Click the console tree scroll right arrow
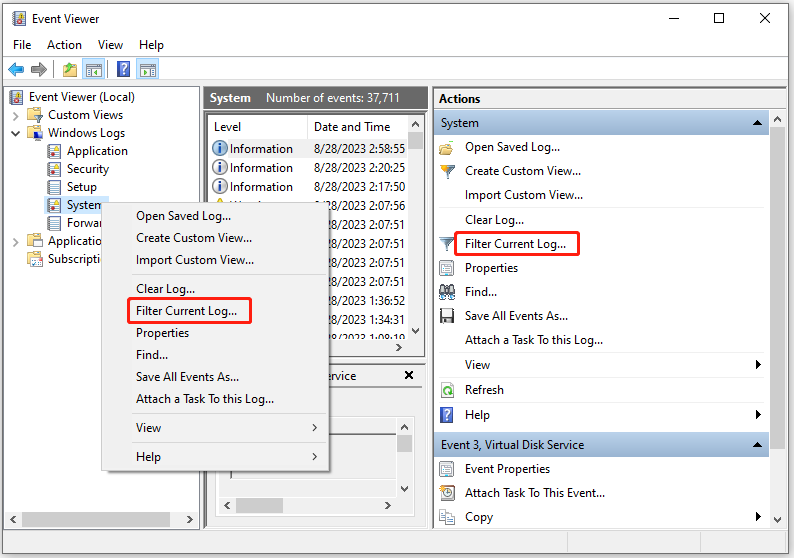This screenshot has width=794, height=558. click(x=189, y=520)
